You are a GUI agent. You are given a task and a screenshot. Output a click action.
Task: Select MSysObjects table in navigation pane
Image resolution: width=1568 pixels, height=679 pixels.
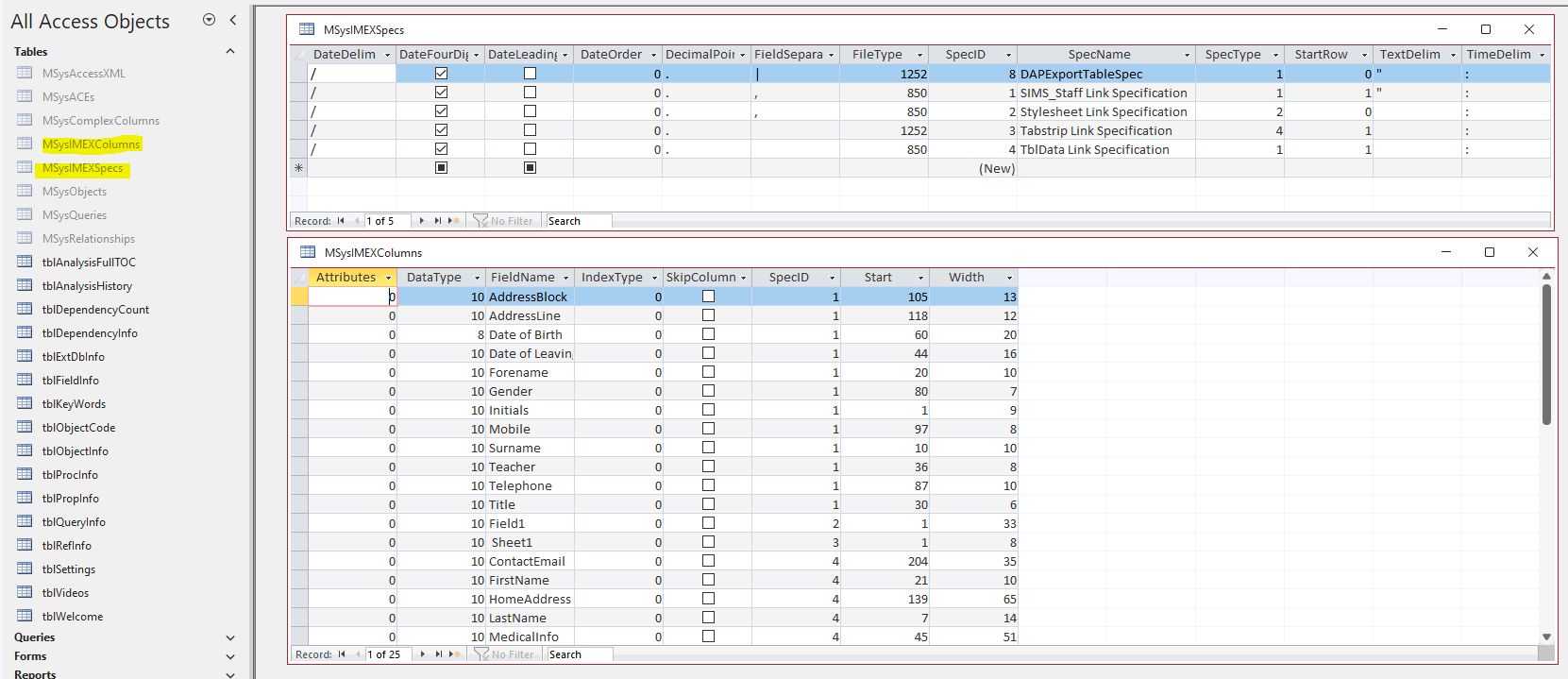[x=75, y=191]
